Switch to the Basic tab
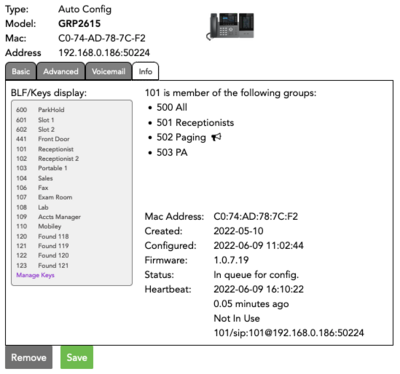Image resolution: width=400 pixels, height=374 pixels. pos(21,71)
